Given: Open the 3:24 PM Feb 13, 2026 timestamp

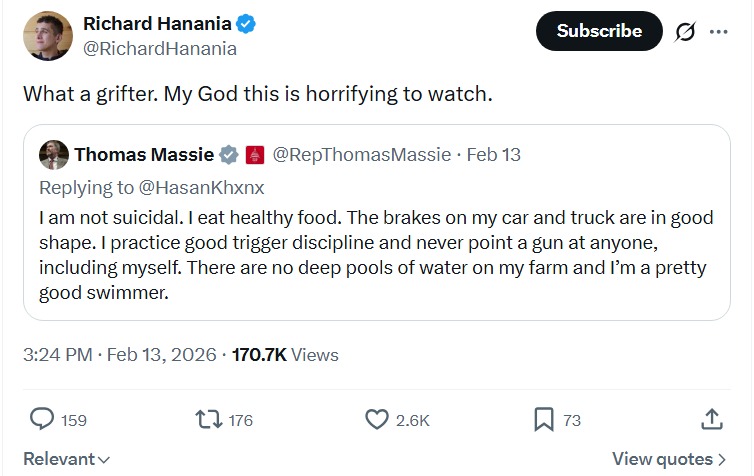Looking at the screenshot, I should click(x=122, y=355).
